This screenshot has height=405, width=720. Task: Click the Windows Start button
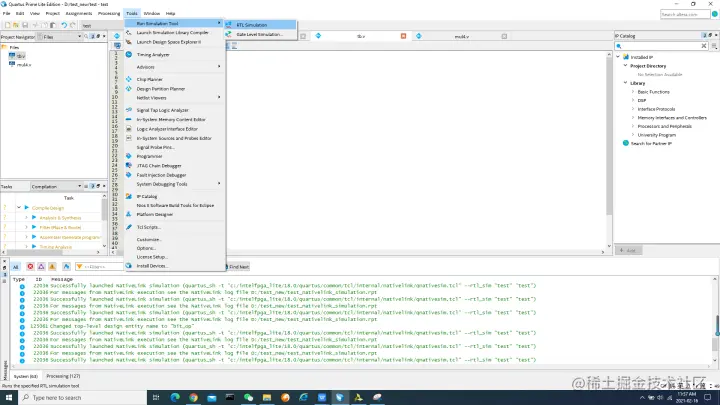tap(8, 398)
